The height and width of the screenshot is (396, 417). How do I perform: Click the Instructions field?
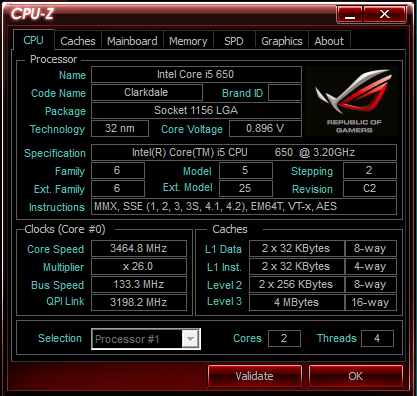244,206
